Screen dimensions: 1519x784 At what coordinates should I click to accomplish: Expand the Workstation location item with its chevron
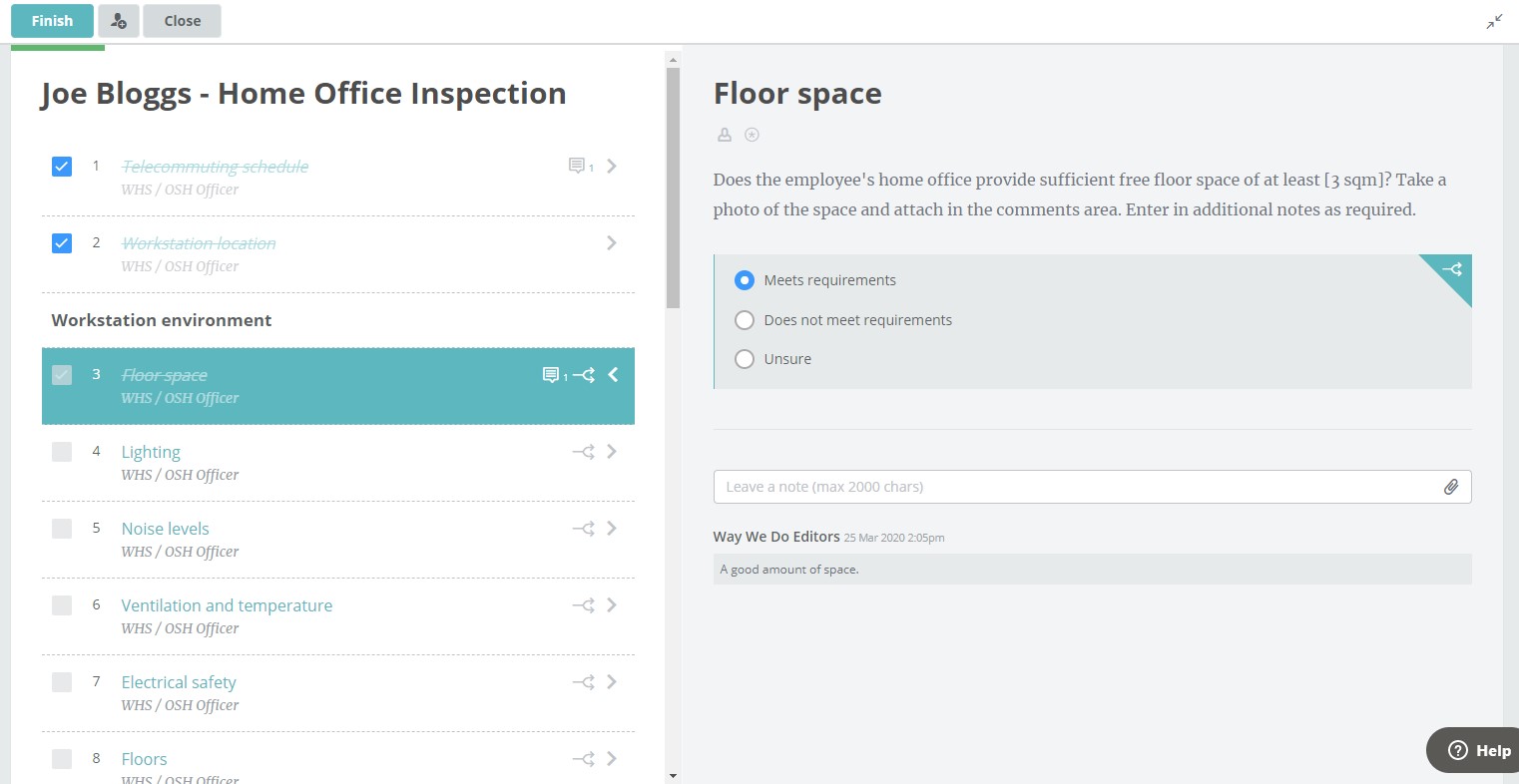click(612, 242)
